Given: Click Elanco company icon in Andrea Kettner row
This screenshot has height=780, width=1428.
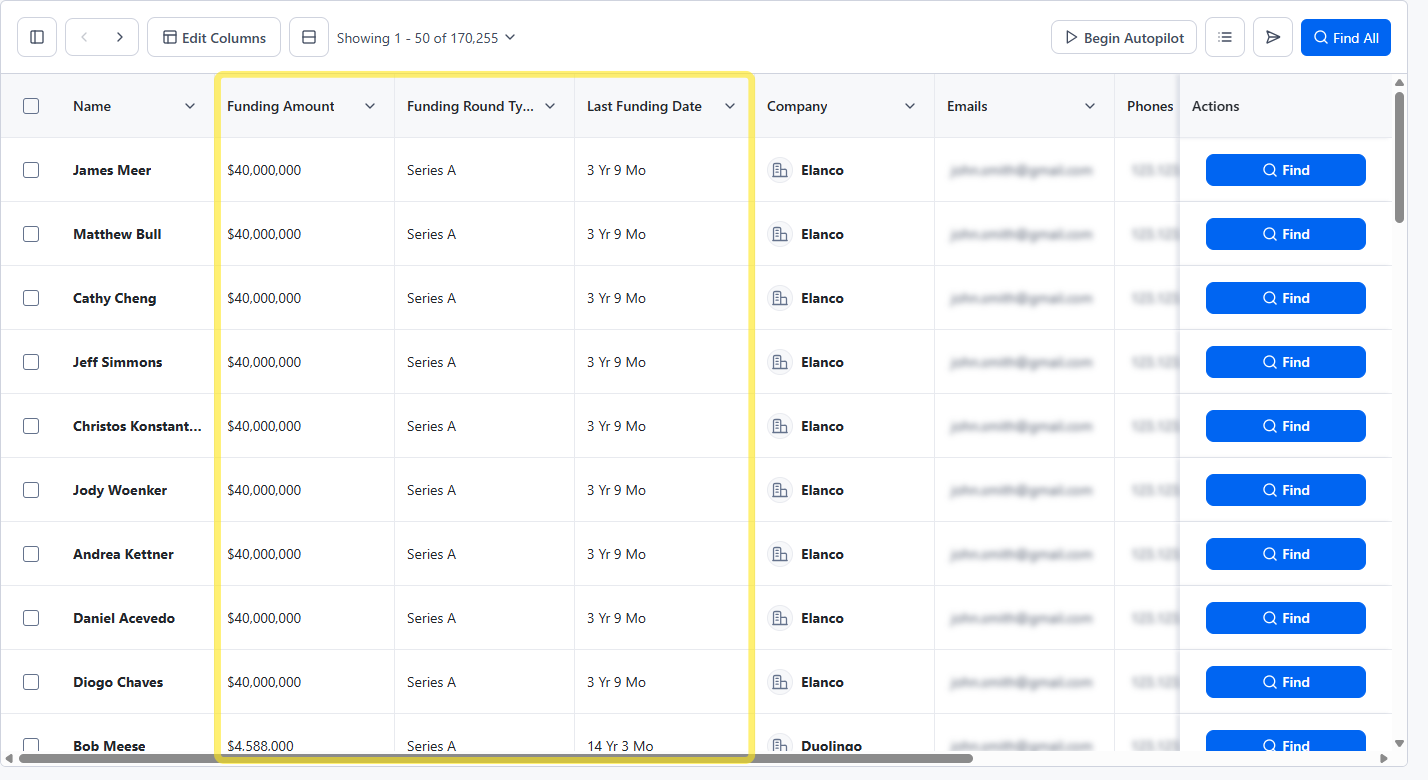Looking at the screenshot, I should (780, 554).
